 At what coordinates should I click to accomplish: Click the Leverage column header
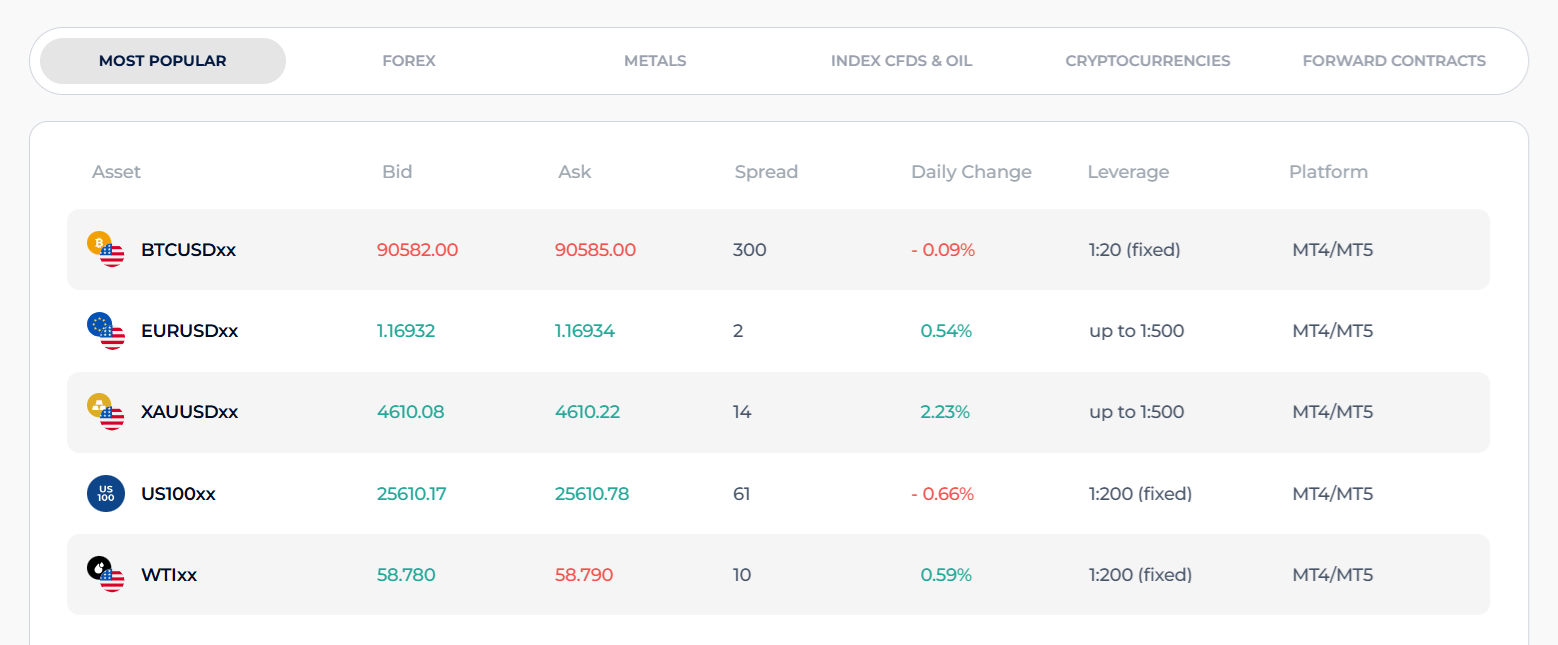[1128, 172]
